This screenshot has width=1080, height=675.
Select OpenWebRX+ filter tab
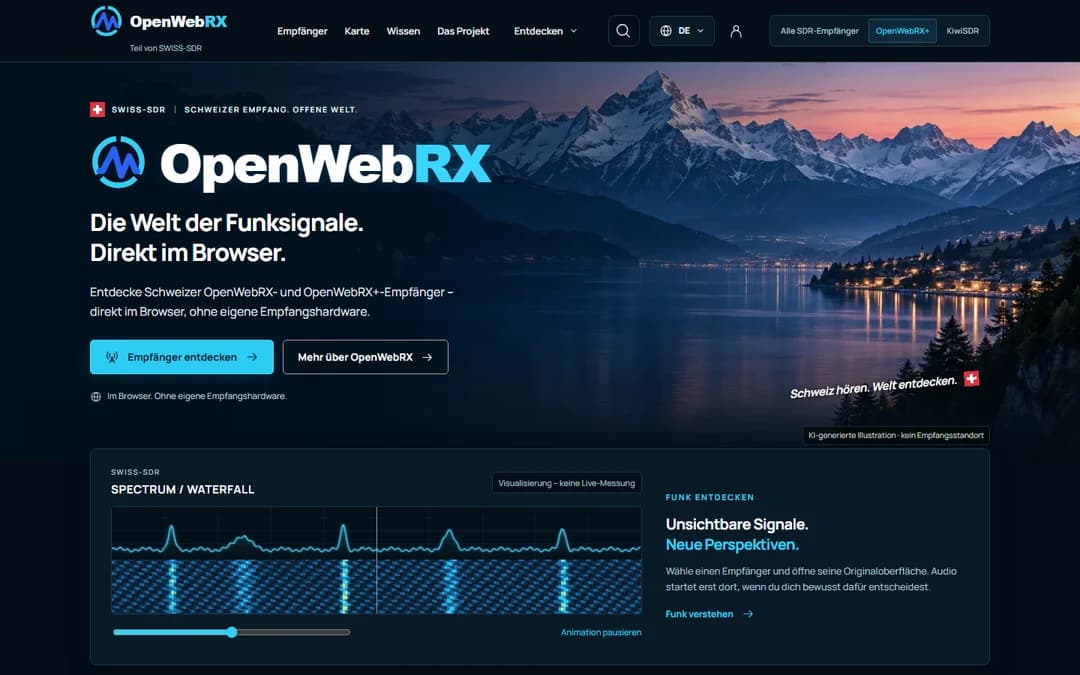(902, 31)
